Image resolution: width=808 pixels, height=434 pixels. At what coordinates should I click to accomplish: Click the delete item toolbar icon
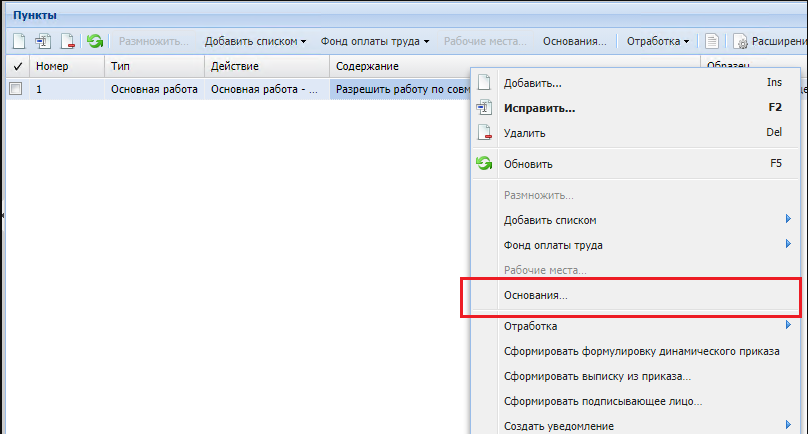point(67,41)
